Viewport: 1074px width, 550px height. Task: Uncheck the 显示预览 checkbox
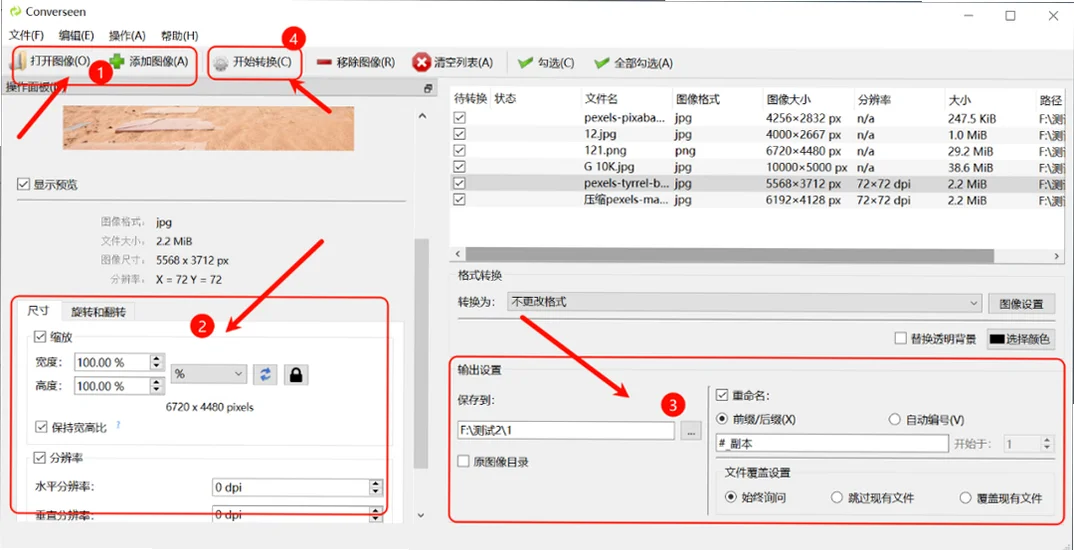[x=24, y=184]
